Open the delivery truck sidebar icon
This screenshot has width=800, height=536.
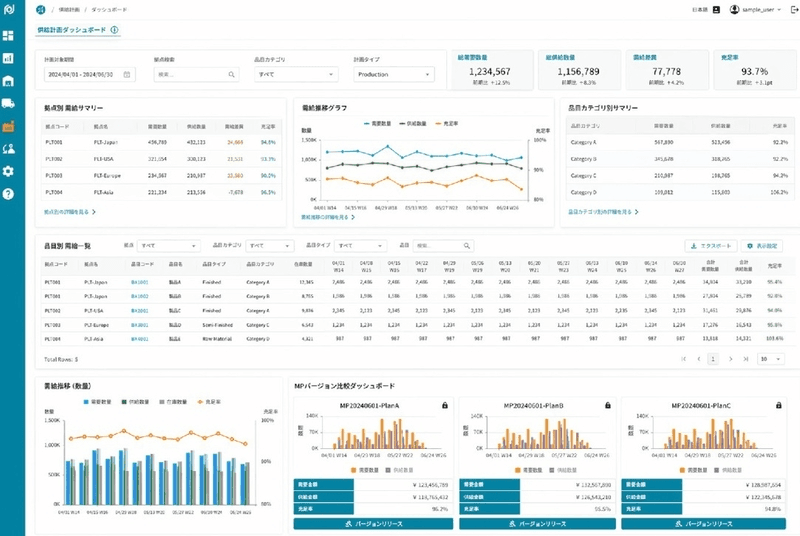click(x=8, y=104)
